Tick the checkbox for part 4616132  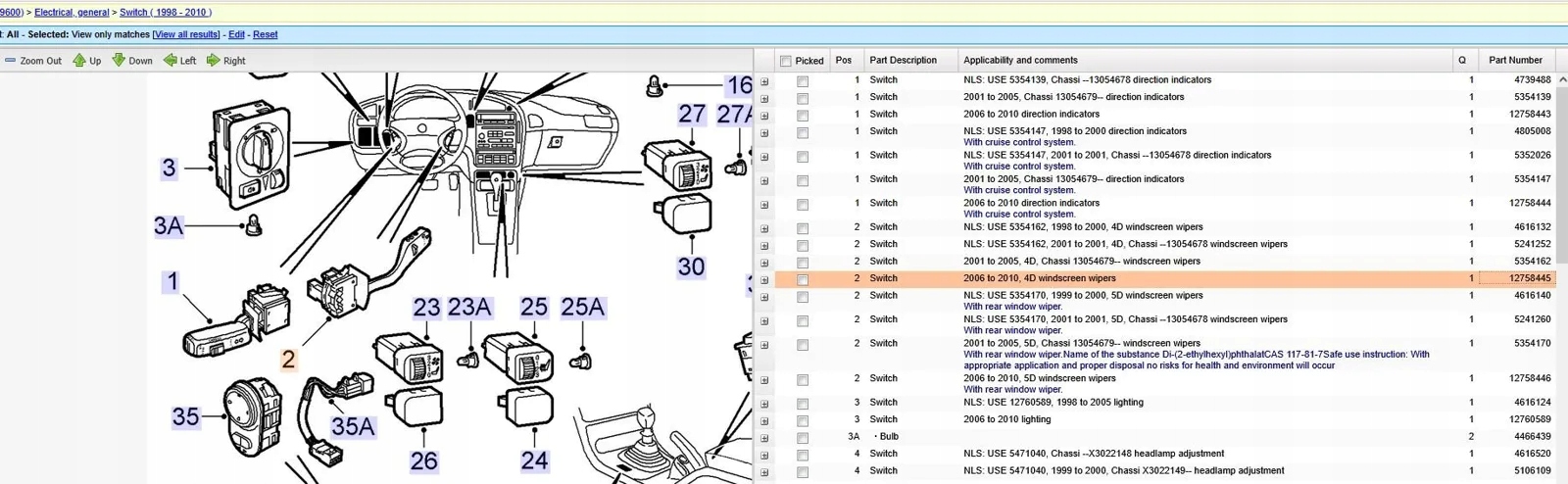(x=803, y=228)
